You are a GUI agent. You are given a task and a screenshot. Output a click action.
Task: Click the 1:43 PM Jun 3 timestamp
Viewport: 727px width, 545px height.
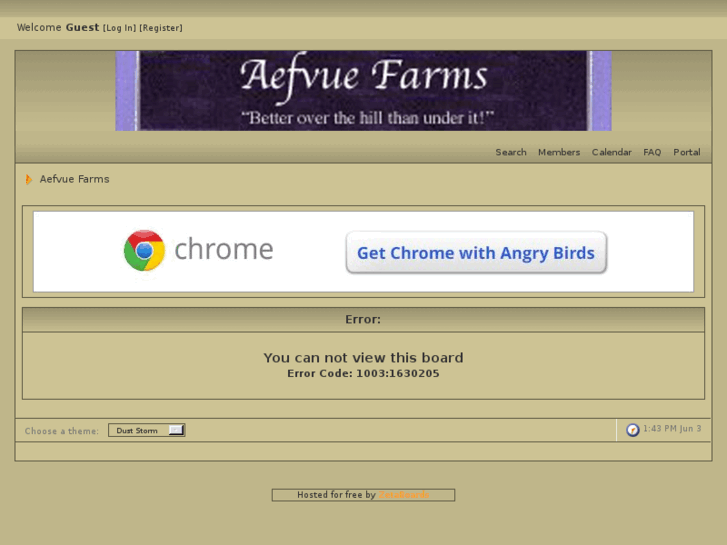coord(672,429)
